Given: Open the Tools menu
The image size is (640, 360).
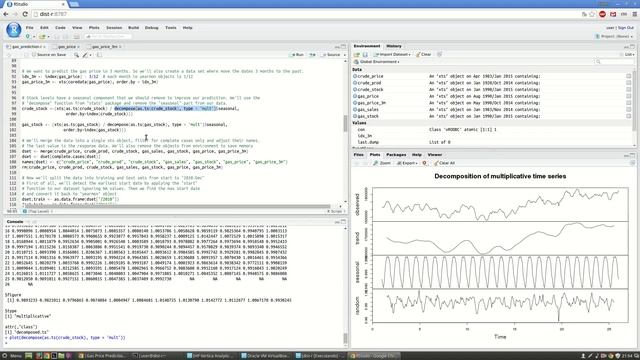Looking at the screenshot, I should (171, 28).
